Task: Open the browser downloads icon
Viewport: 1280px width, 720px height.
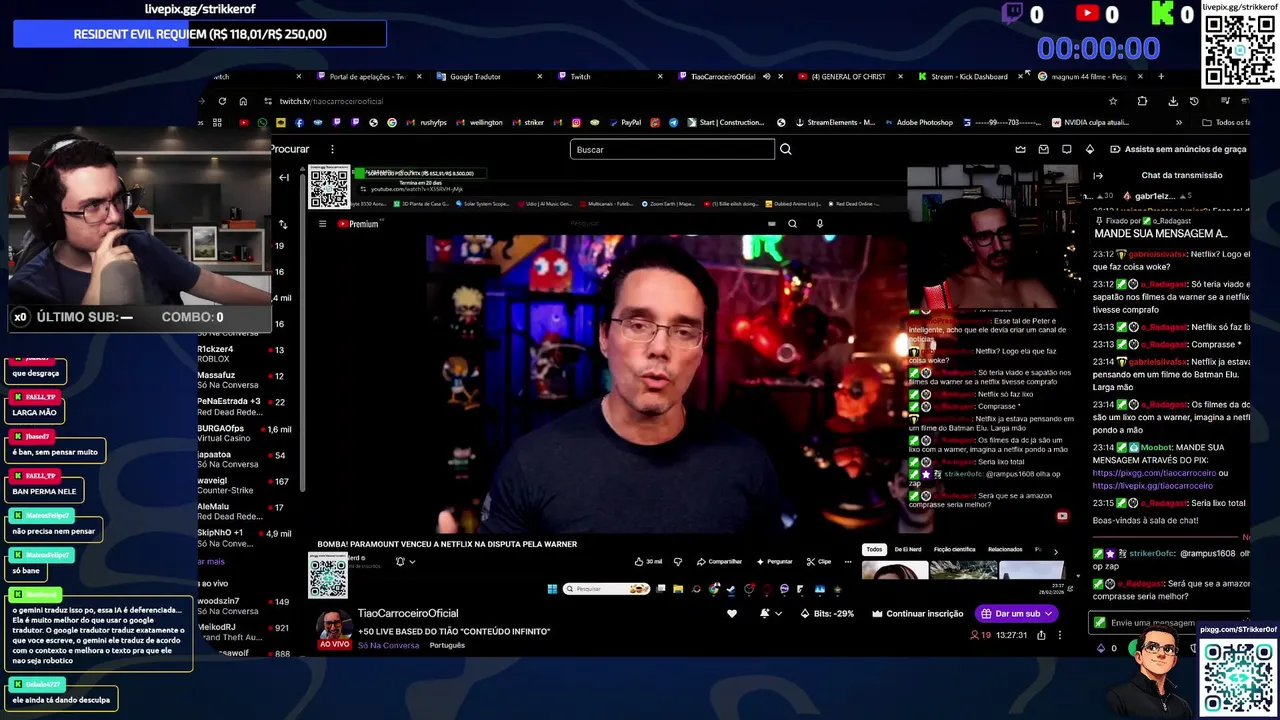Action: 1173,101
